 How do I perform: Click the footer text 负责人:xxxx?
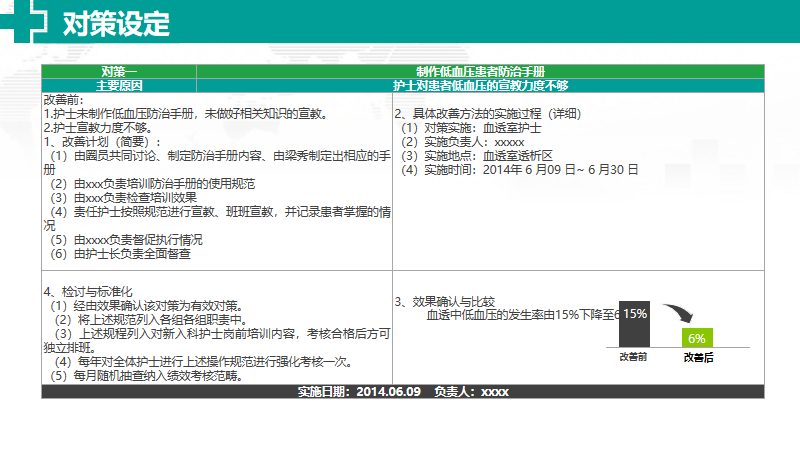coord(471,392)
